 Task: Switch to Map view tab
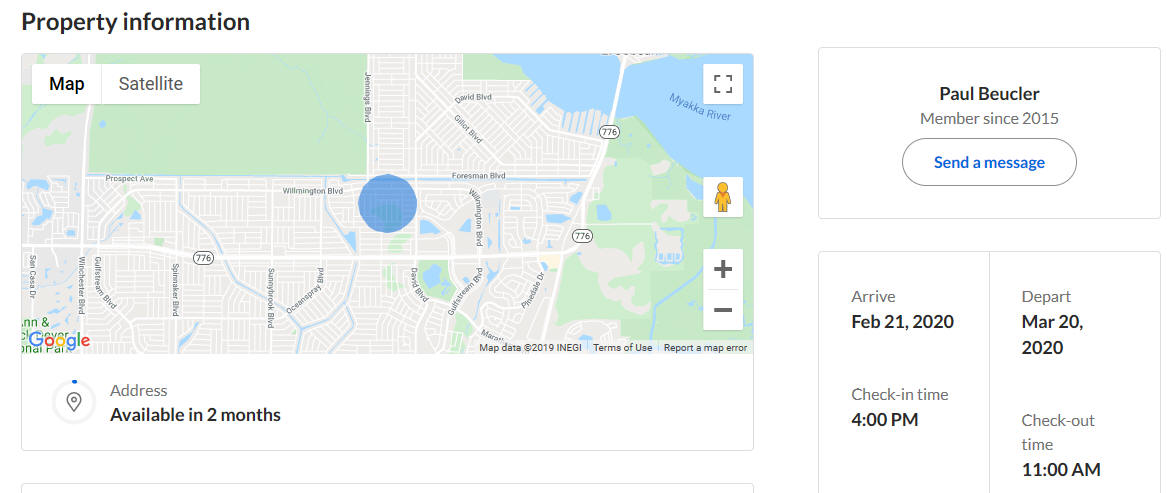(67, 84)
